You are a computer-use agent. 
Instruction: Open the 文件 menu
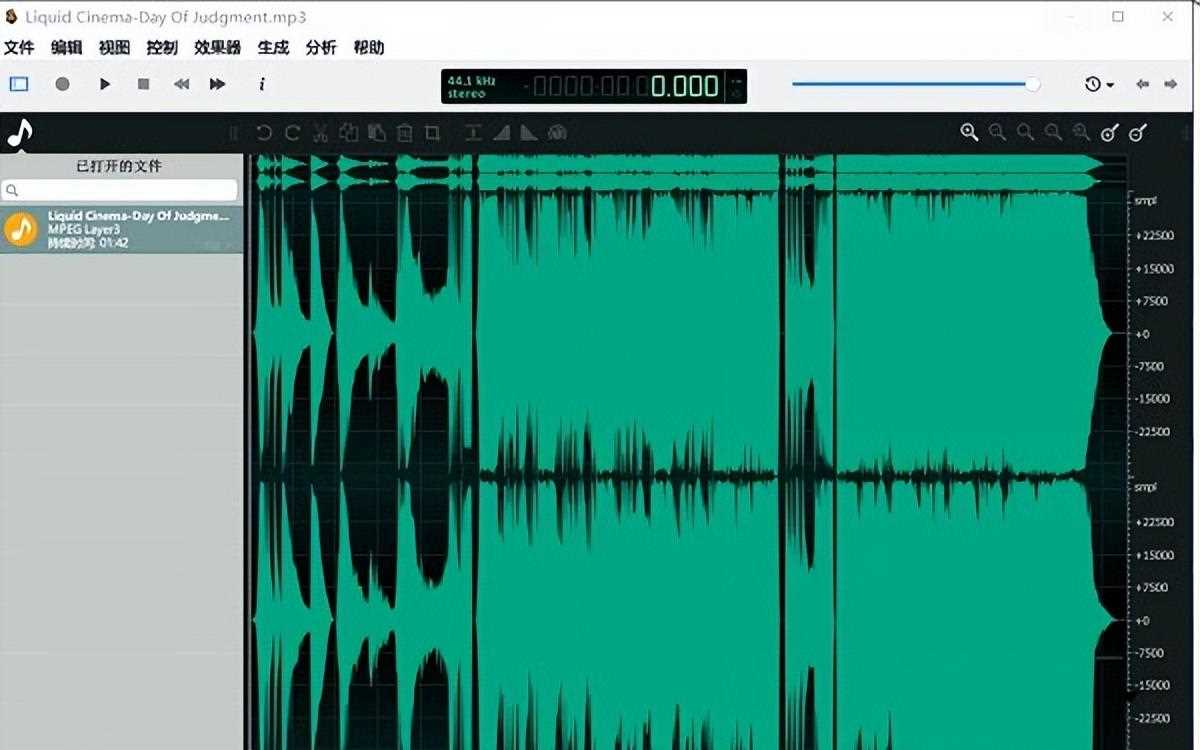(x=19, y=47)
